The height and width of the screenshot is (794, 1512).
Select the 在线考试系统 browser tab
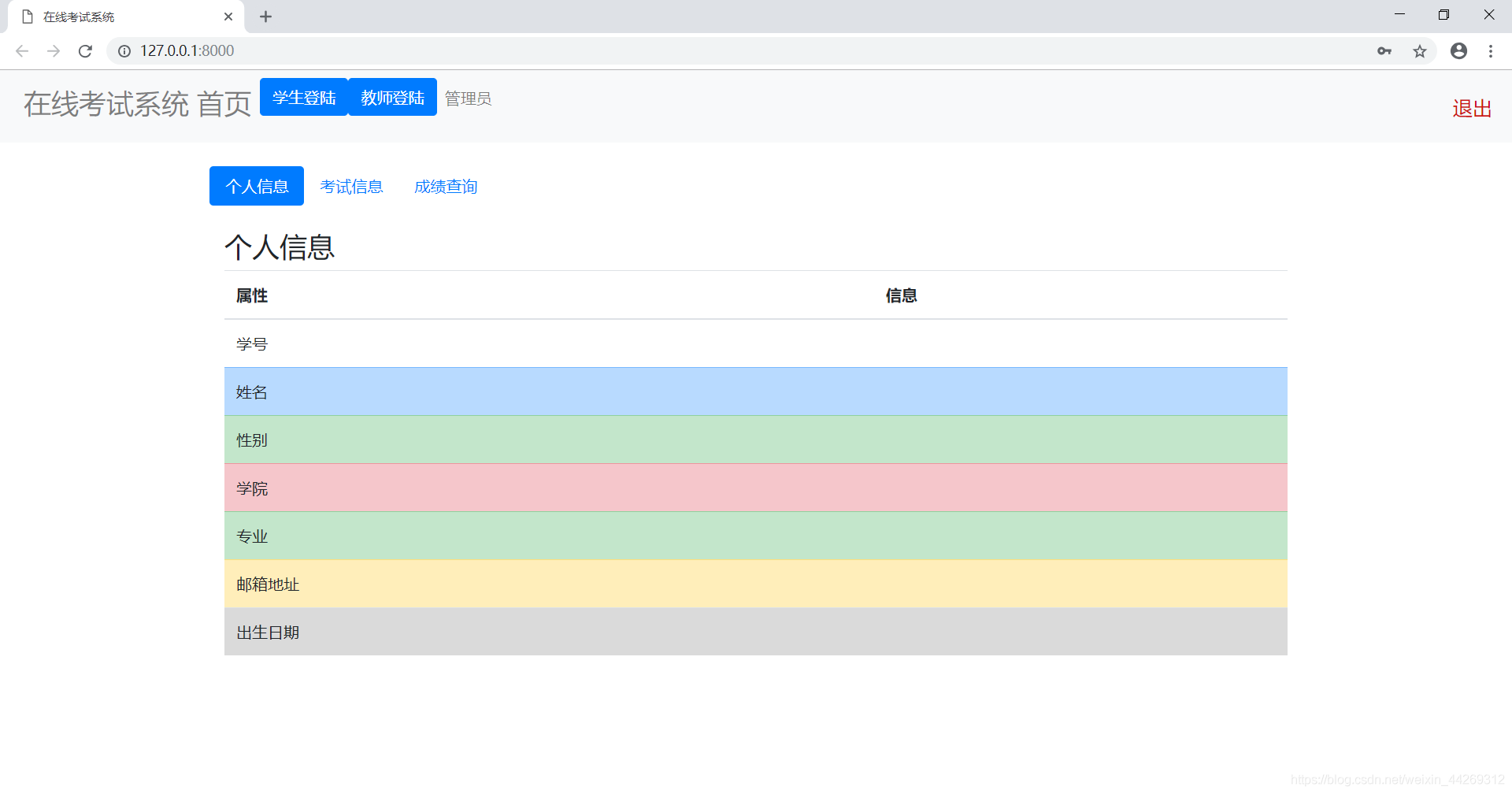tap(126, 17)
